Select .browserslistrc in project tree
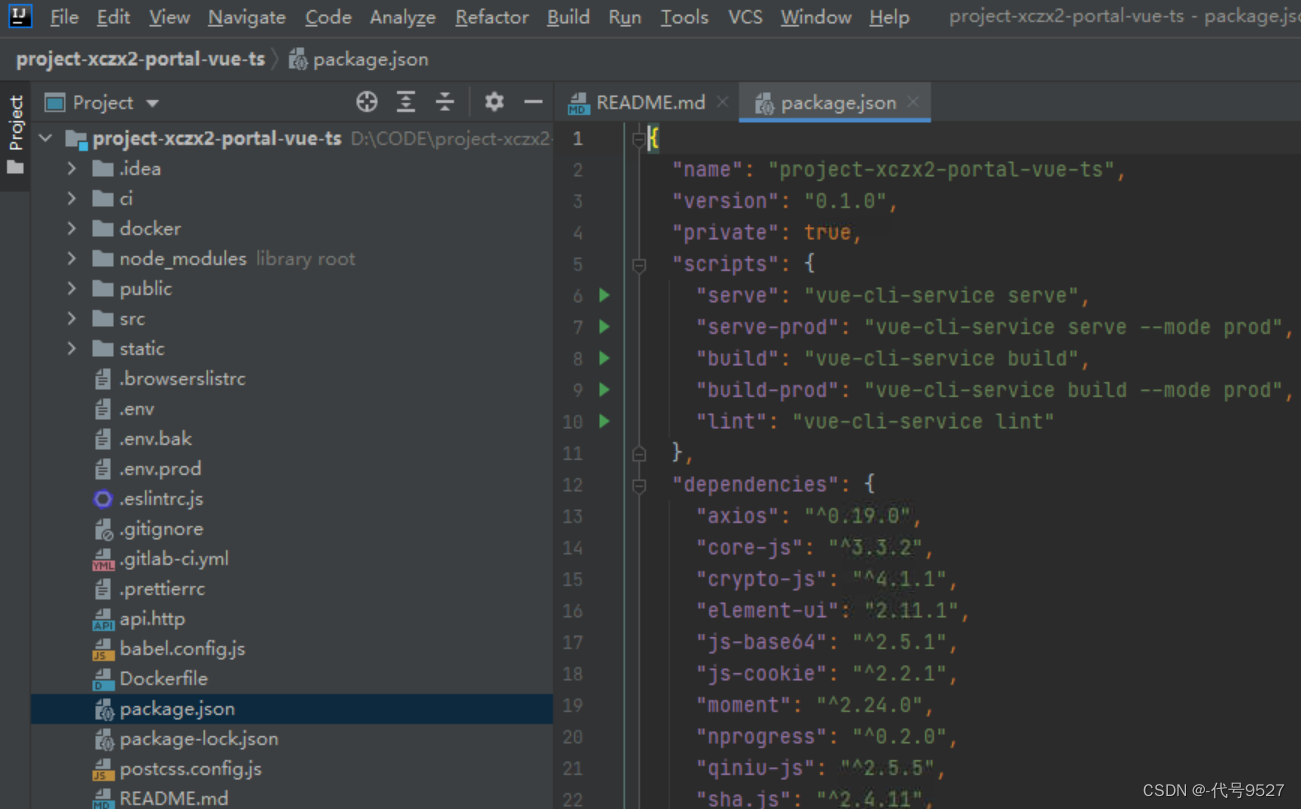This screenshot has width=1301, height=809. pyautogui.click(x=182, y=379)
